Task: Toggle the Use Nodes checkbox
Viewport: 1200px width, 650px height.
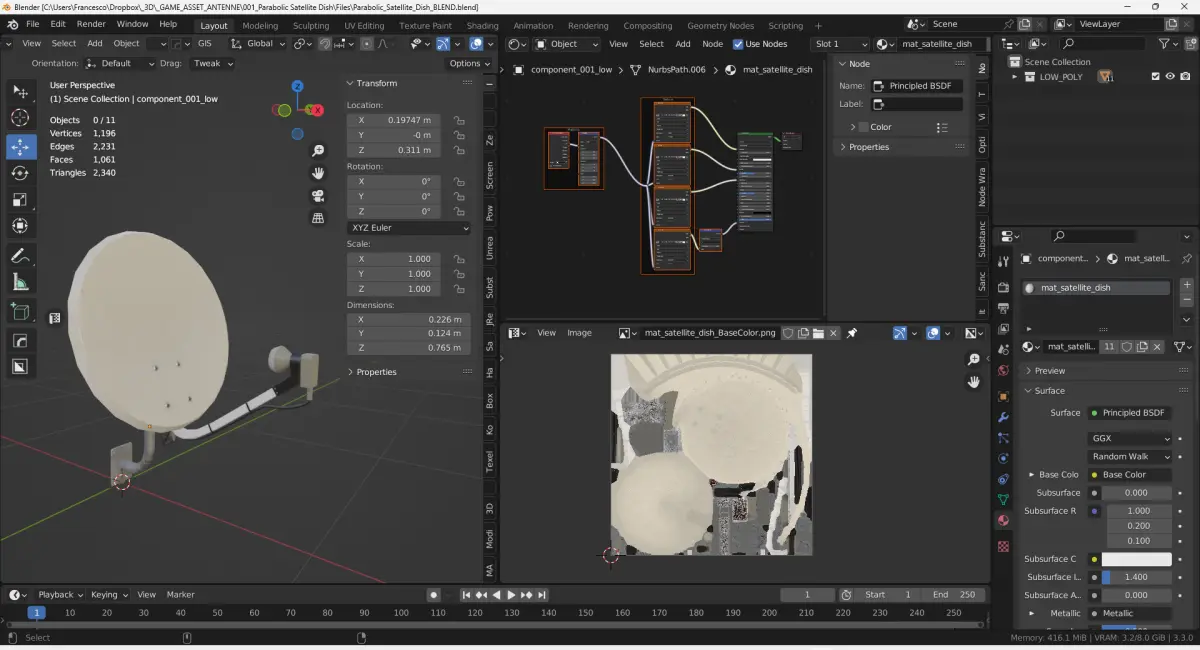Action: click(738, 44)
